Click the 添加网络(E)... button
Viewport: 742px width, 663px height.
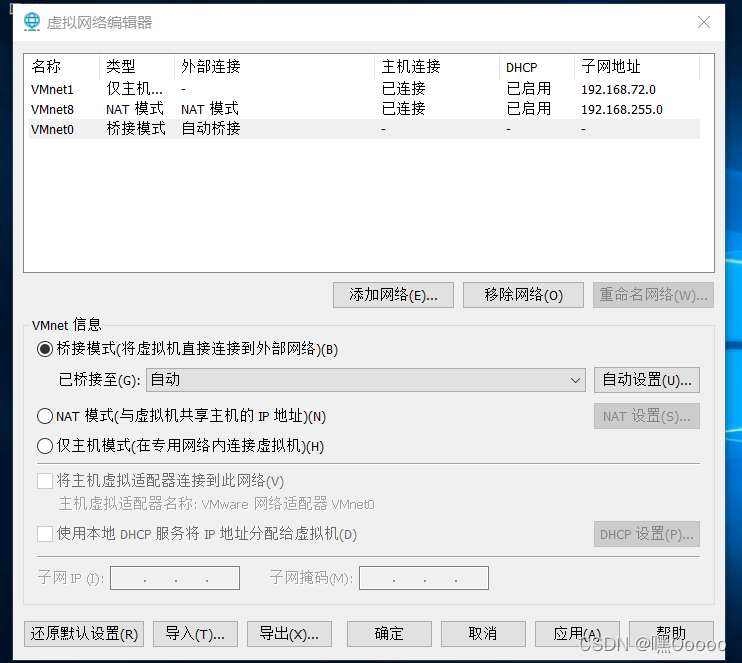click(393, 295)
